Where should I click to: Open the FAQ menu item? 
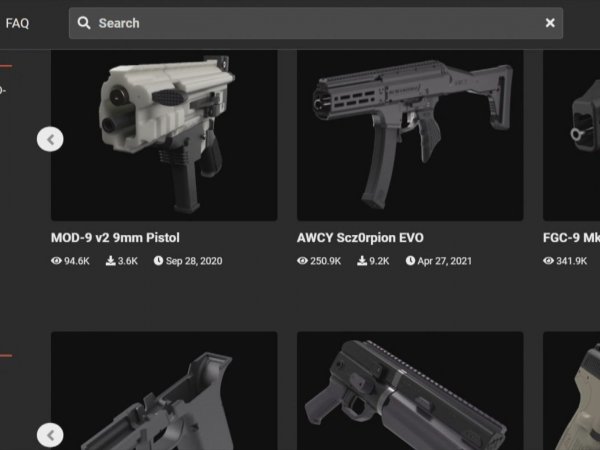click(x=17, y=23)
